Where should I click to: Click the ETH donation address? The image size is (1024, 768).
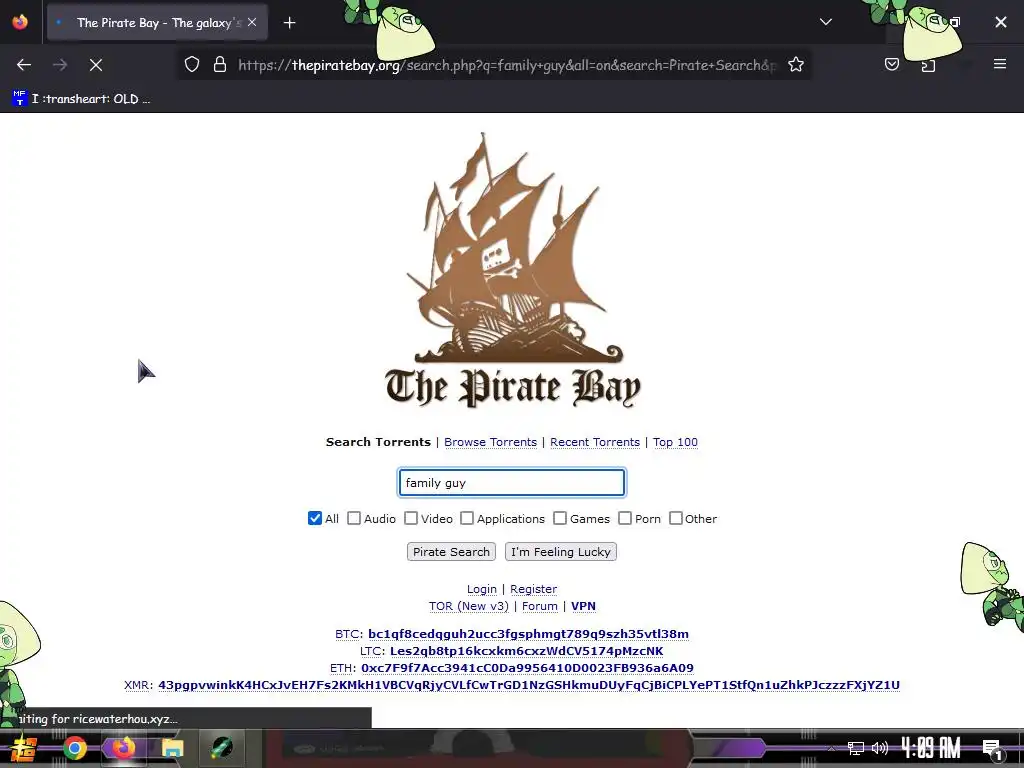click(527, 668)
